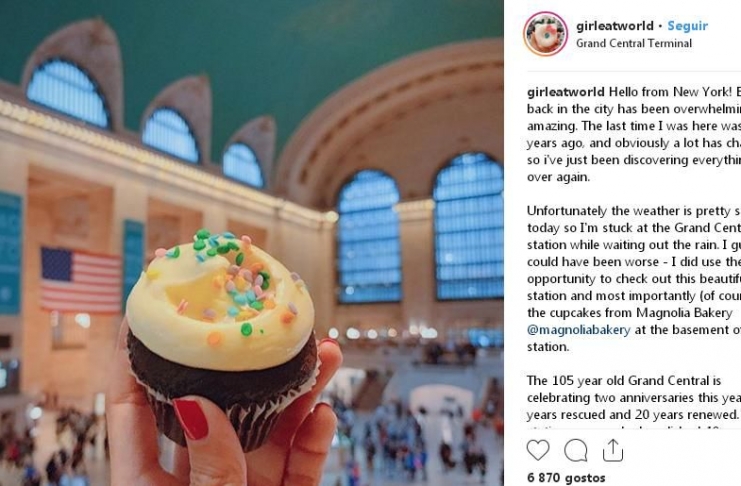Click the 'Hello from New York!' caption paragraph
741x486 pixels.
pos(634,134)
